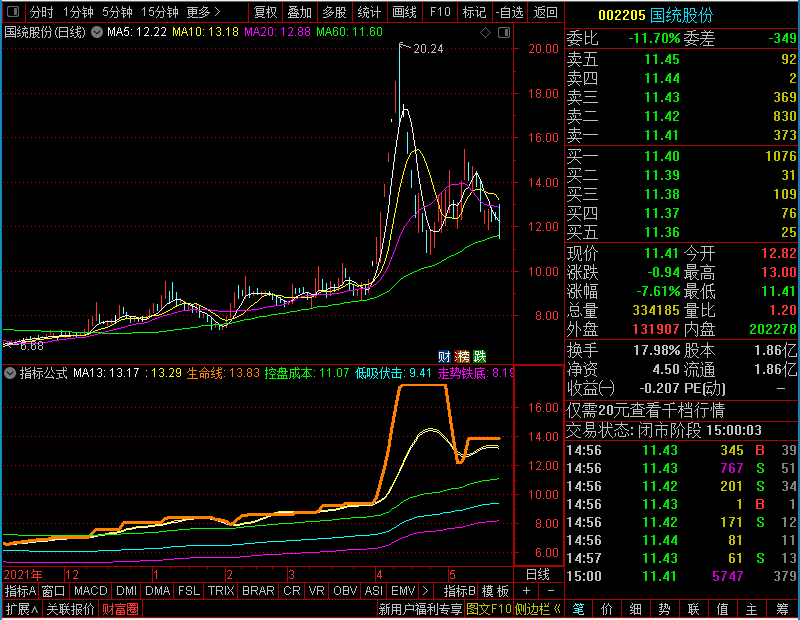Click the orange 榜 badge on the chart
Screen dimensions: 800x620
(462, 356)
